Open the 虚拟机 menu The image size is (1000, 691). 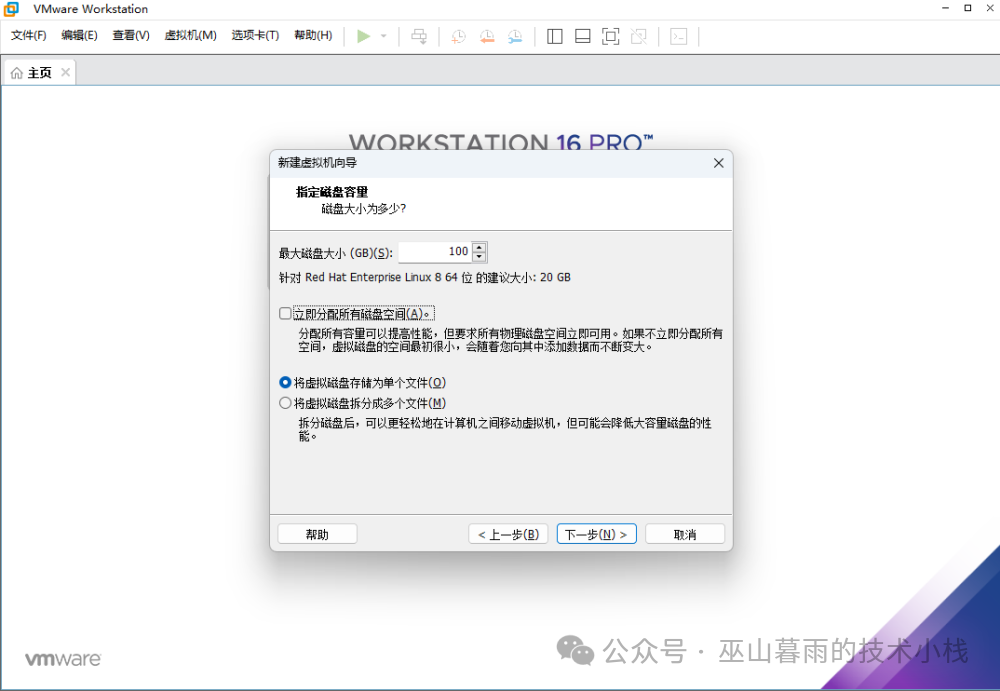point(190,35)
